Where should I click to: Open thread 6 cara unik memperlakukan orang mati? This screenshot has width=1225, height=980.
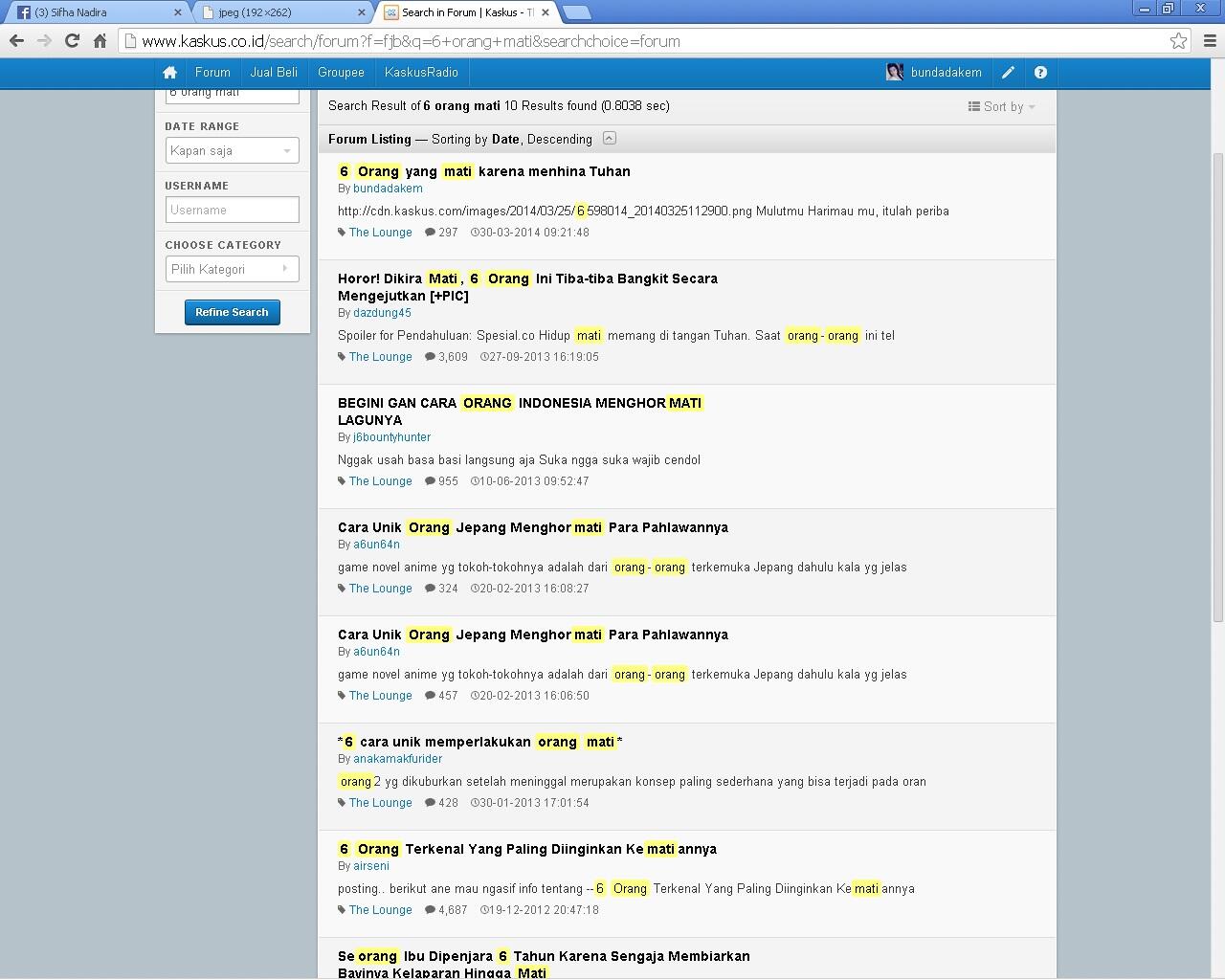coord(480,742)
